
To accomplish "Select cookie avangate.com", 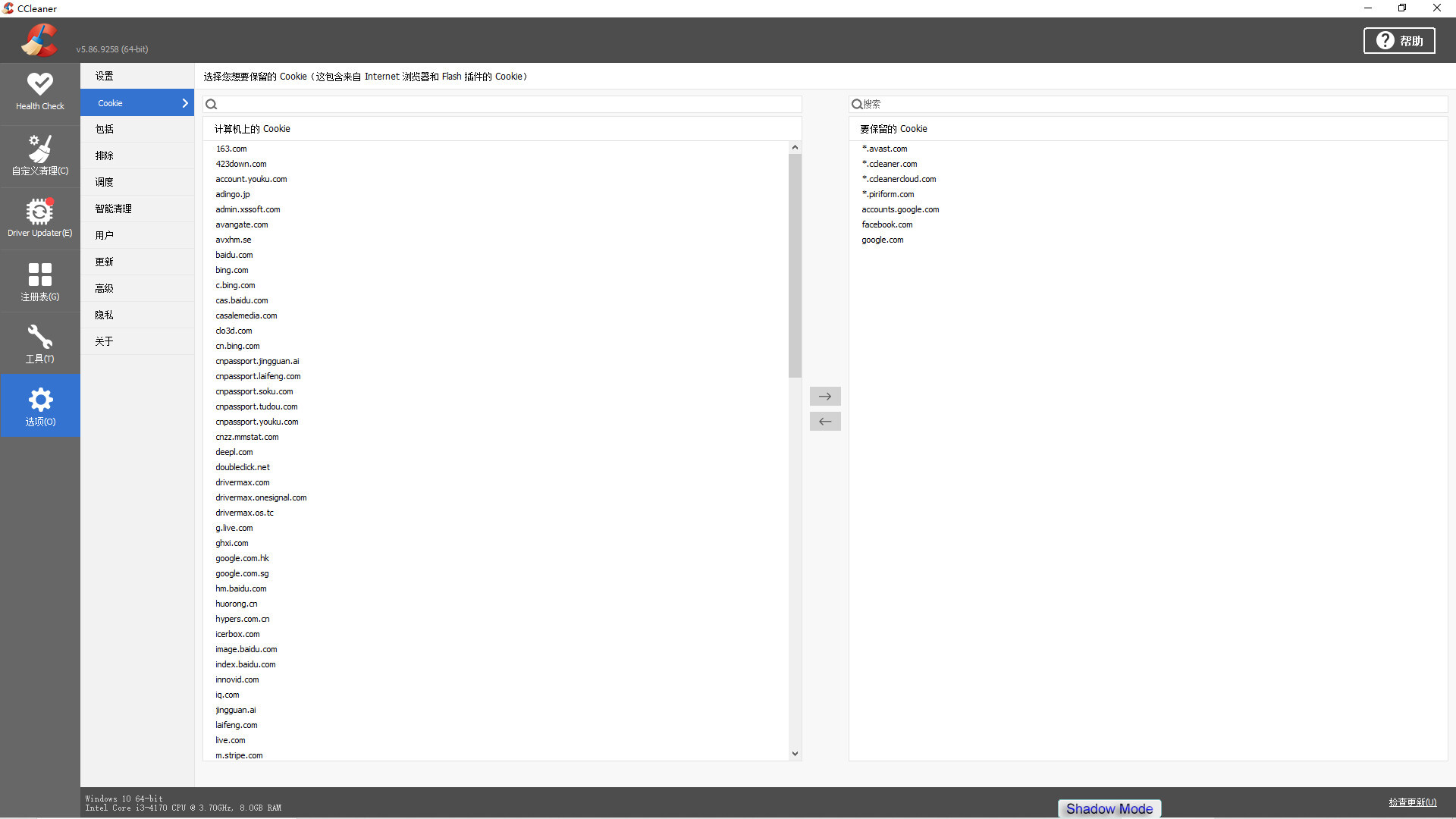I will pyautogui.click(x=242, y=224).
